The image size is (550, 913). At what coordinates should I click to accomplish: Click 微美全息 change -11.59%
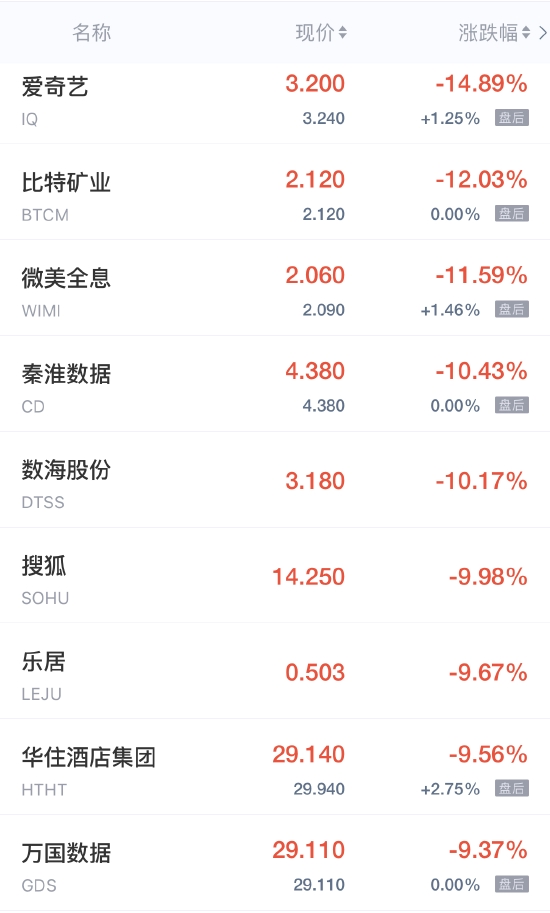481,275
